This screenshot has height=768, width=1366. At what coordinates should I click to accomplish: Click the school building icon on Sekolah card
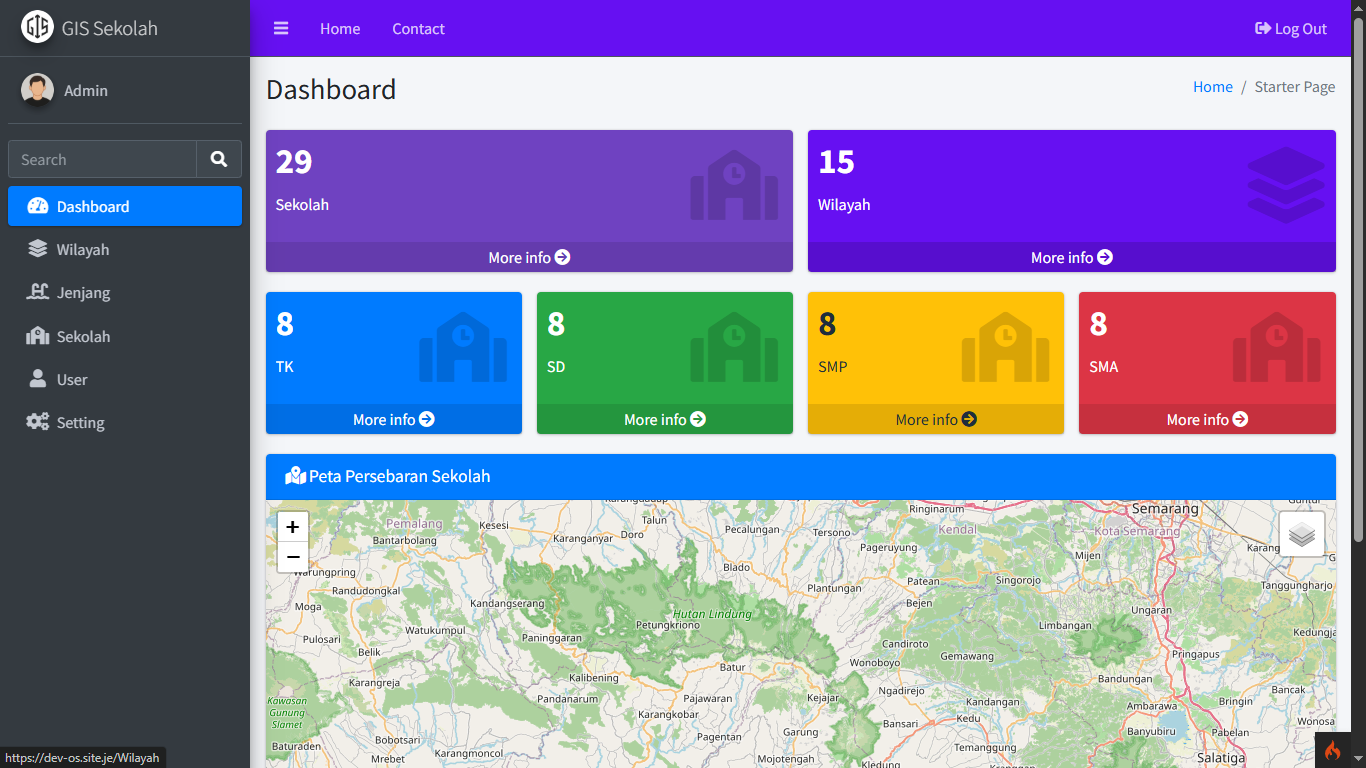734,185
